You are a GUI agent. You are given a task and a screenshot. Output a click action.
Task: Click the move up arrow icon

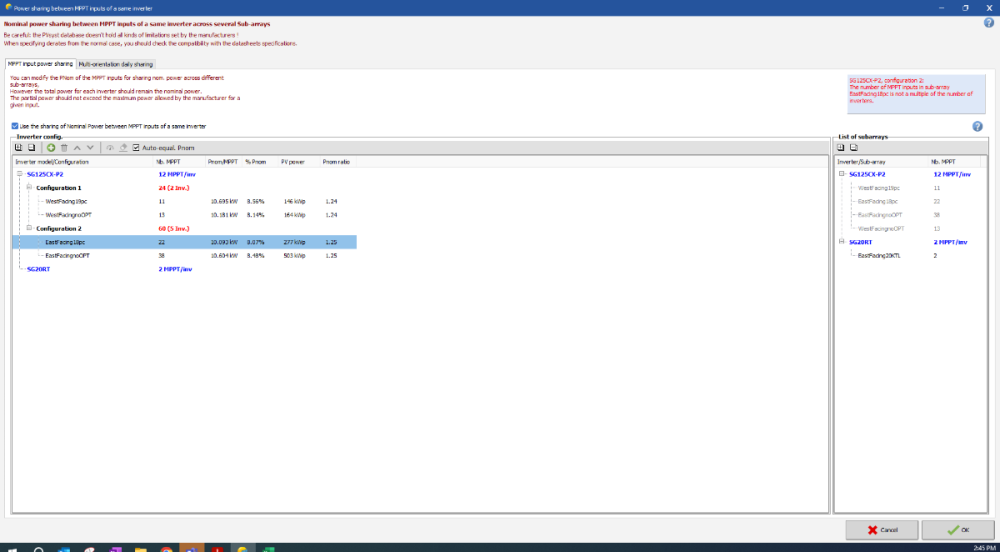click(x=77, y=147)
